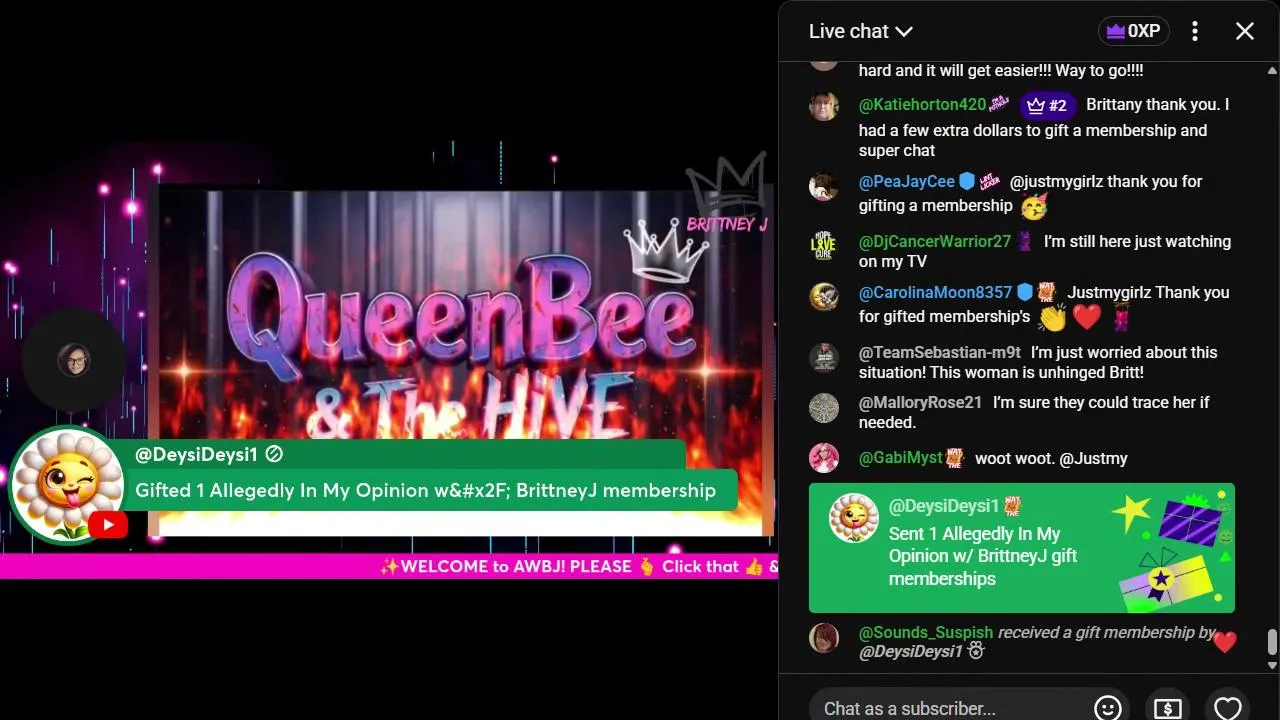
Task: Open @PeaJayCee's avatar in chat
Action: coord(824,187)
